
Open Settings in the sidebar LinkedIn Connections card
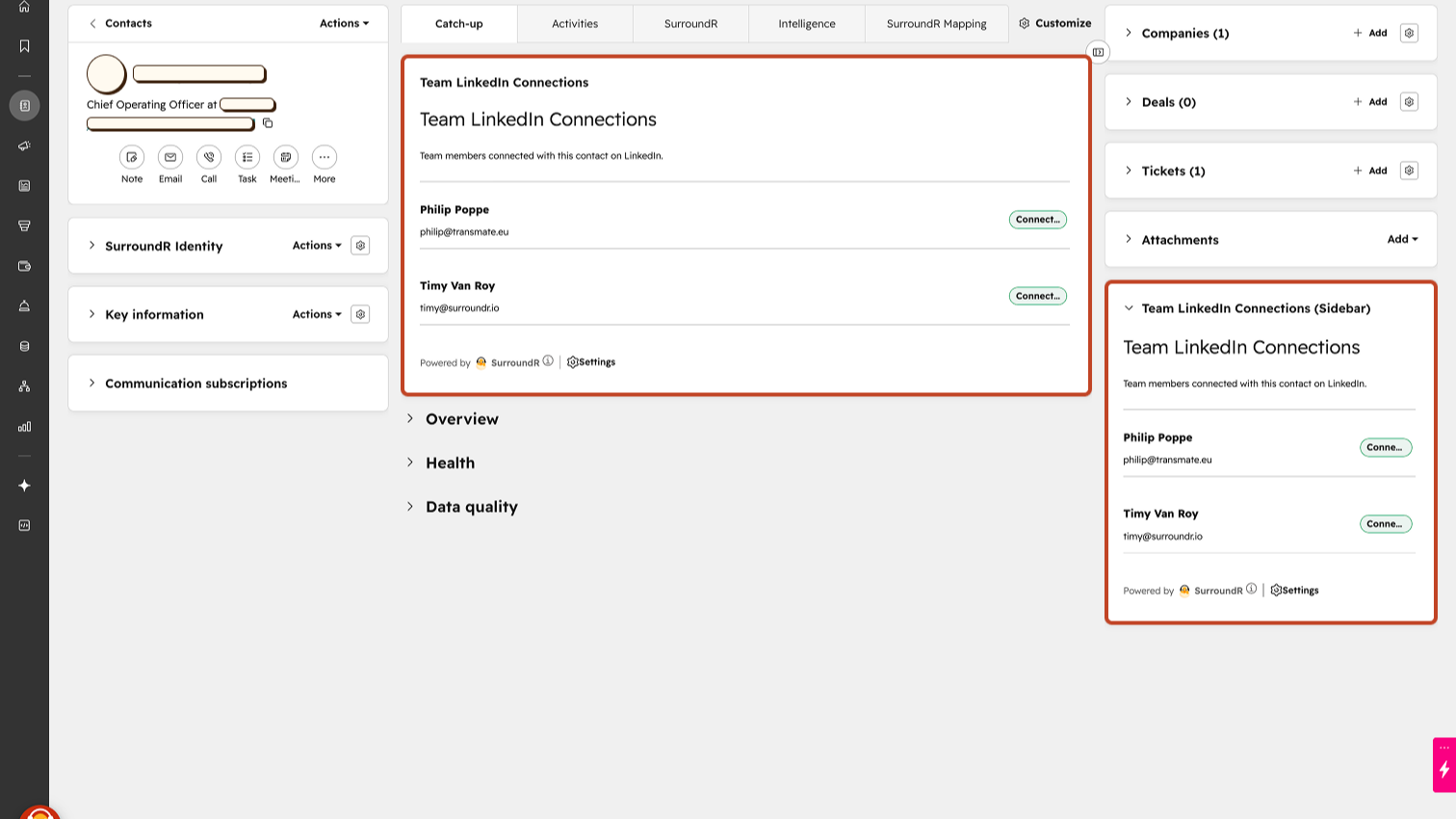tap(1294, 591)
